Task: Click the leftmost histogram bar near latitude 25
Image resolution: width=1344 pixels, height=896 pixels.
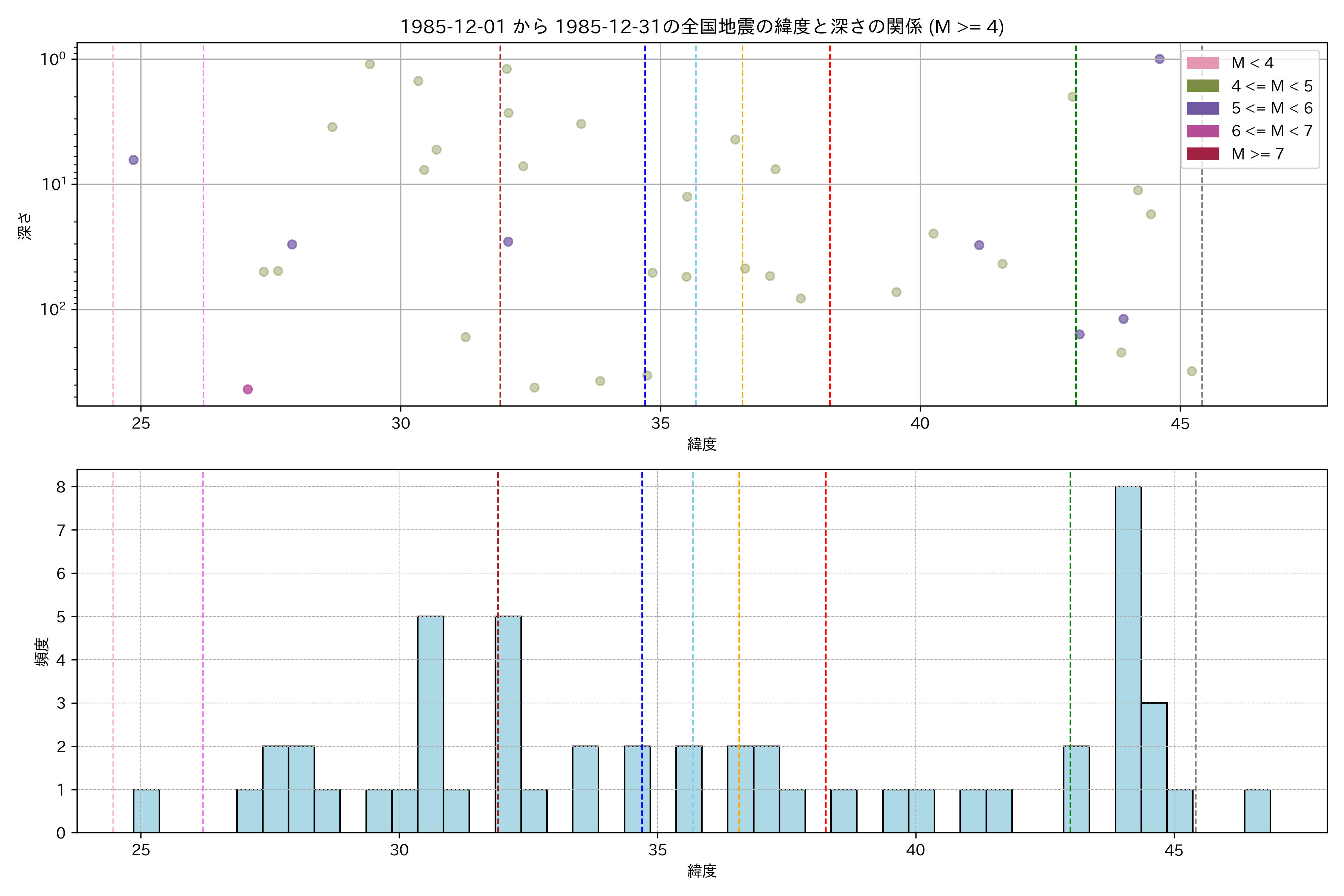Action: click(x=146, y=811)
